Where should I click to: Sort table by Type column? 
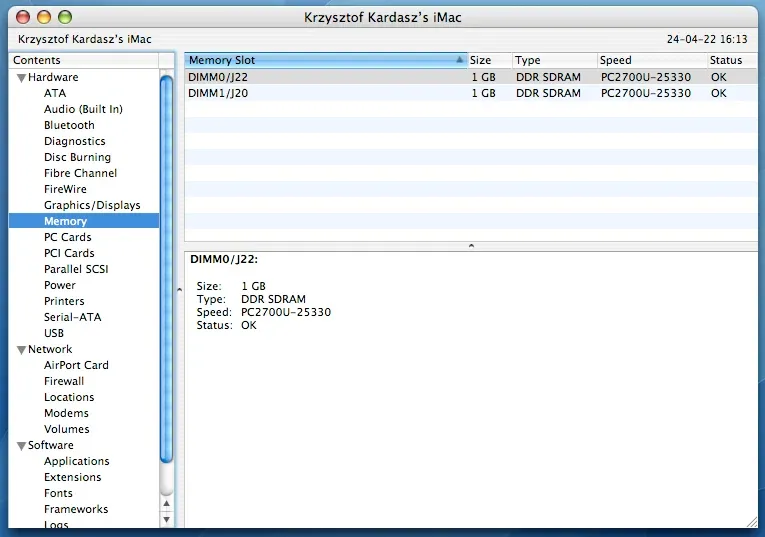554,60
